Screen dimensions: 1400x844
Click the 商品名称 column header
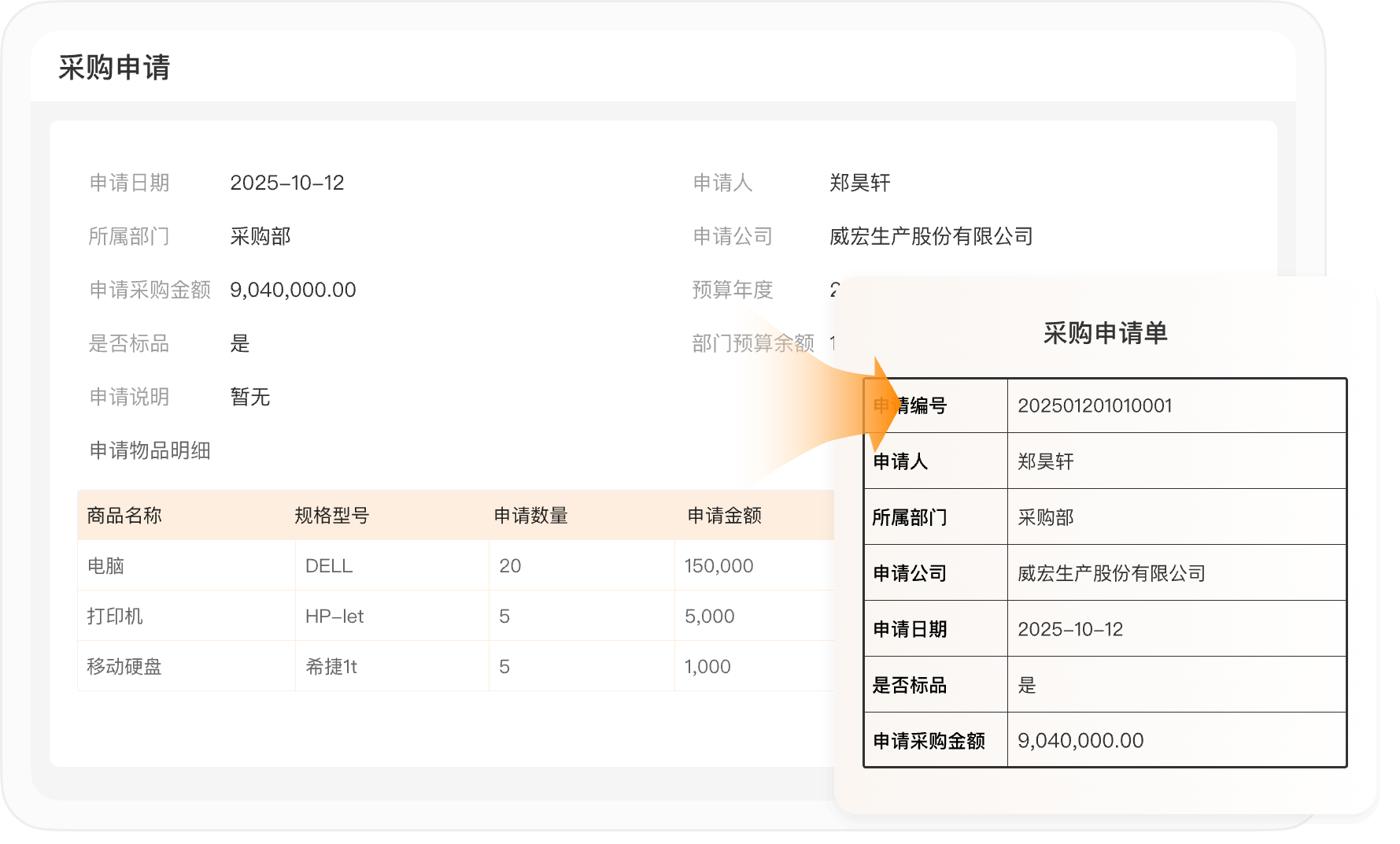[124, 516]
